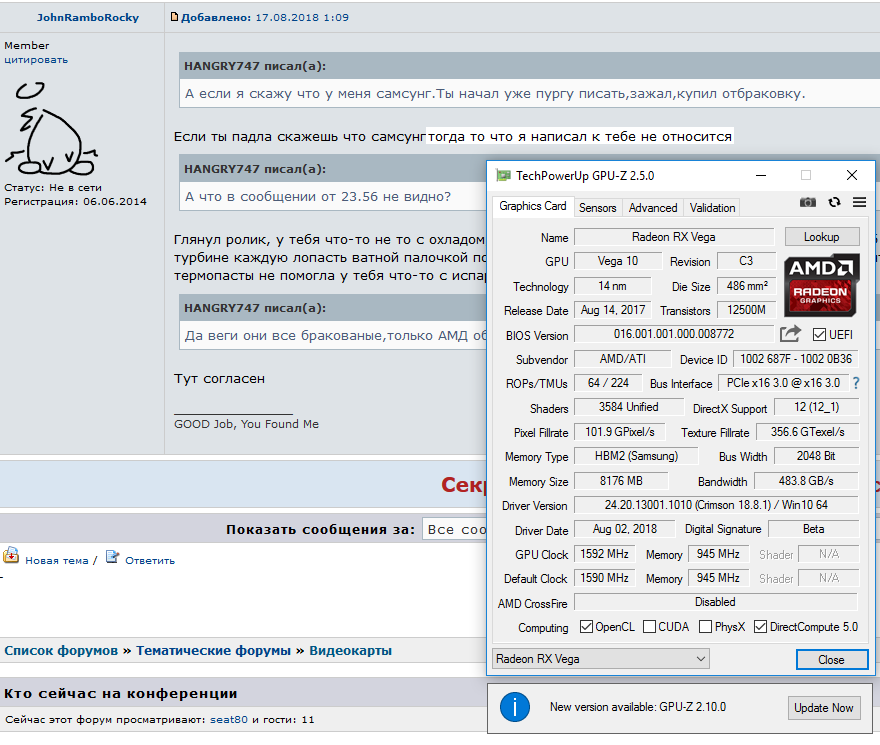Image resolution: width=880 pixels, height=745 pixels.
Task: Open the Список форумов breadcrumb link
Action: pyautogui.click(x=61, y=651)
